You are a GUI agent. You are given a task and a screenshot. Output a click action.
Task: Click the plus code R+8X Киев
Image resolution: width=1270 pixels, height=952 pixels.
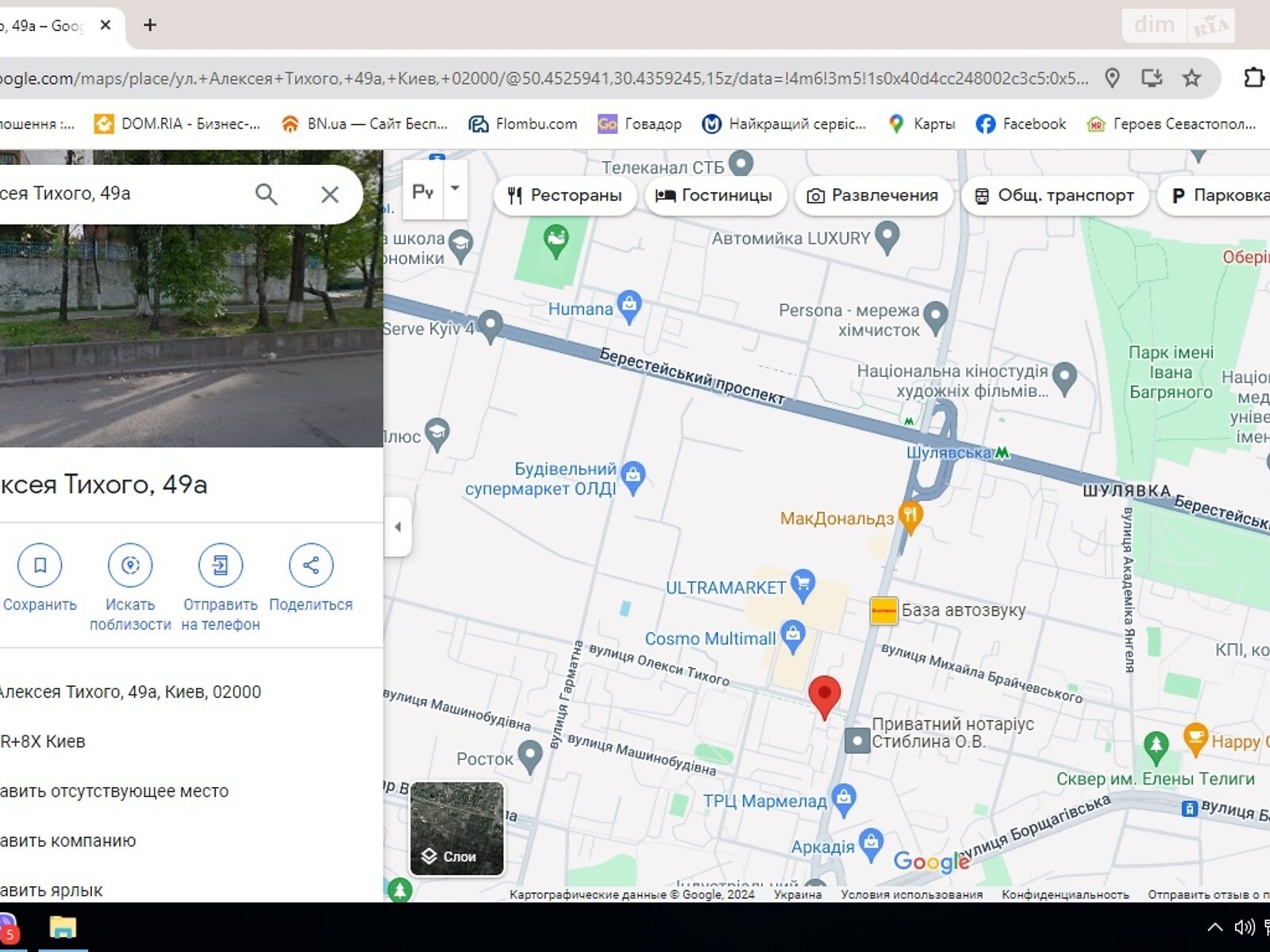[x=43, y=742]
